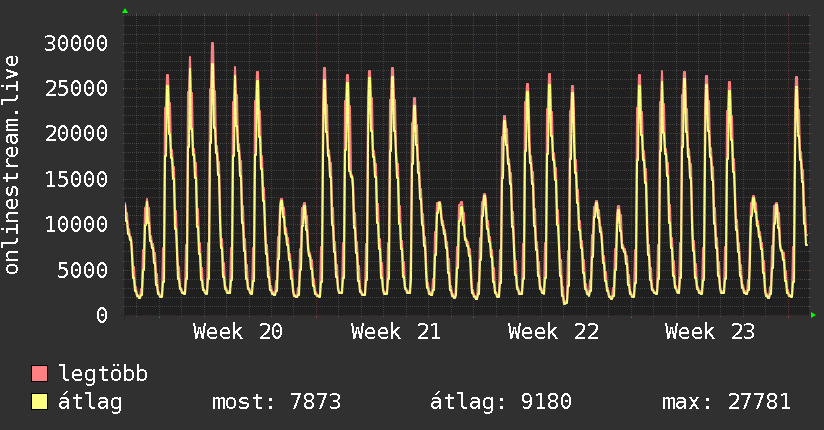The image size is (824, 430).
Task: Click the átlag: 9180 statistic
Action: 501,402
